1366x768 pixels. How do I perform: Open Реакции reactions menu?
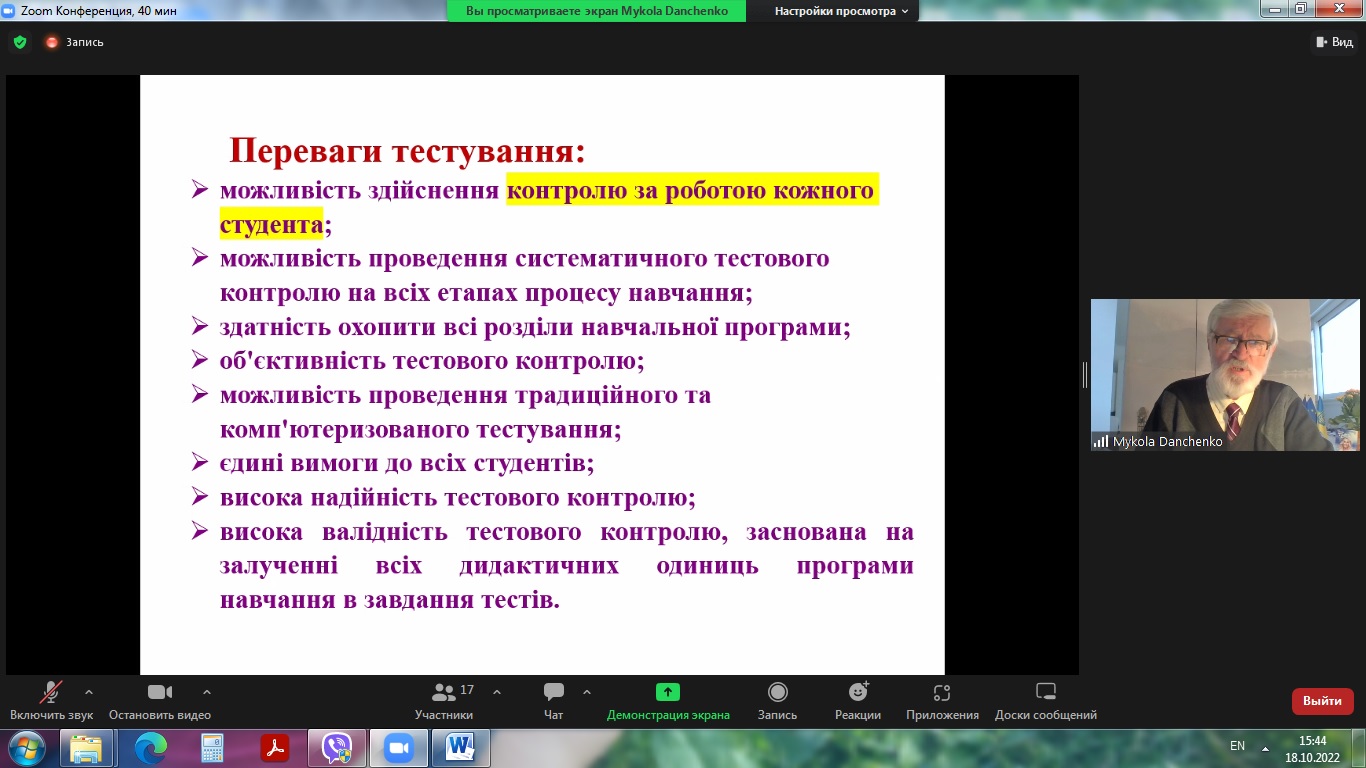pyautogui.click(x=858, y=701)
